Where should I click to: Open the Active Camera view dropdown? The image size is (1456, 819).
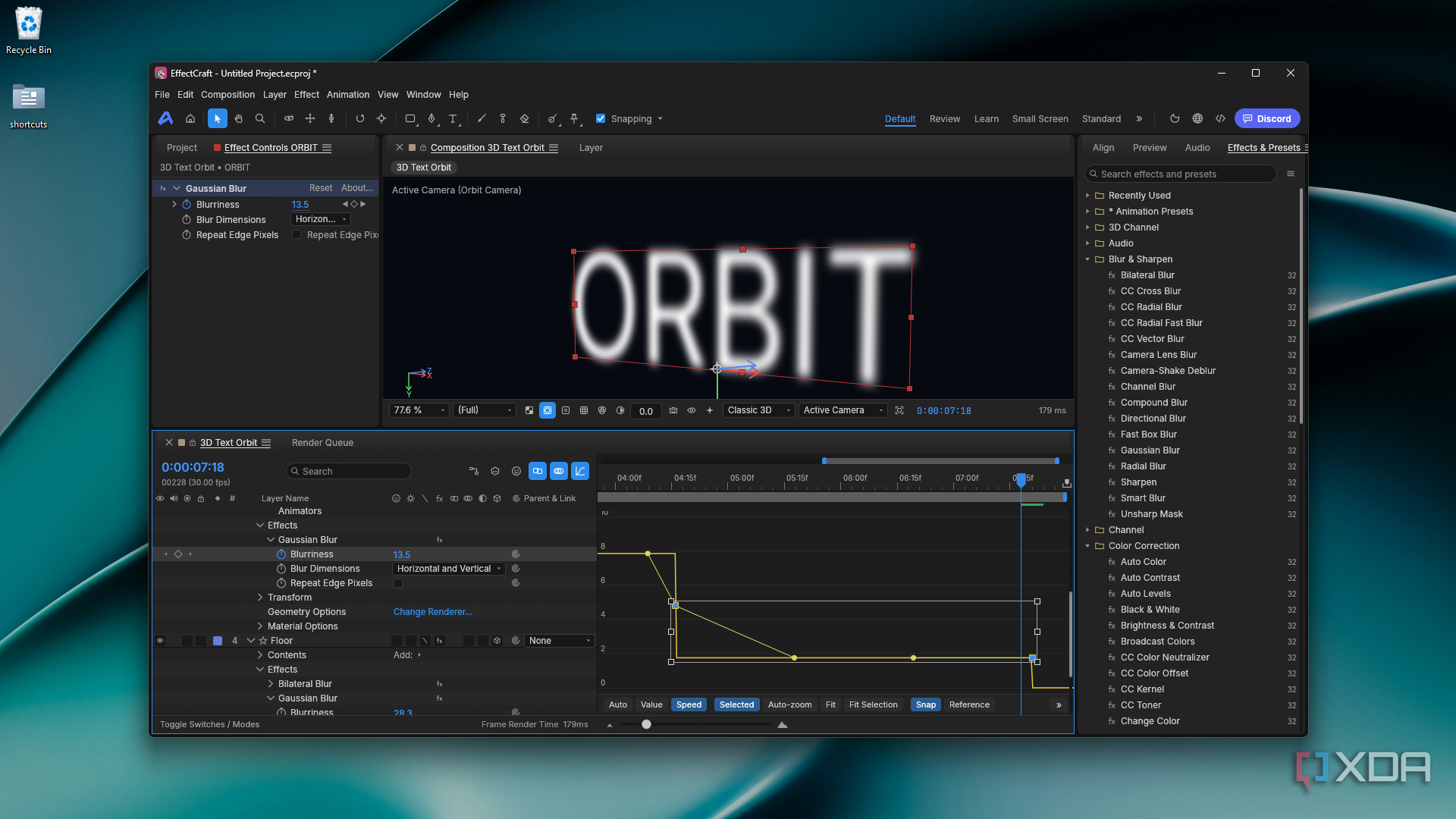843,410
